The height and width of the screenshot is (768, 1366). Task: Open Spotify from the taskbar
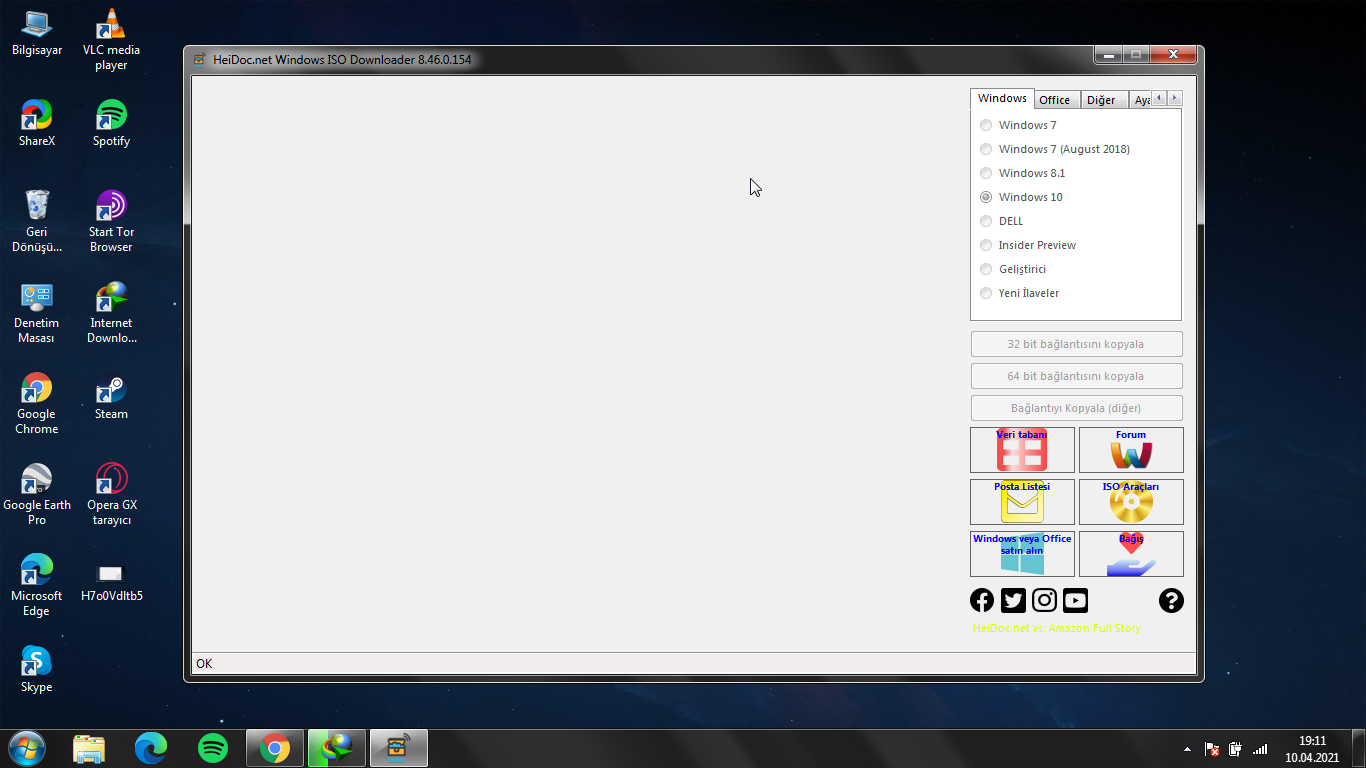pyautogui.click(x=213, y=748)
